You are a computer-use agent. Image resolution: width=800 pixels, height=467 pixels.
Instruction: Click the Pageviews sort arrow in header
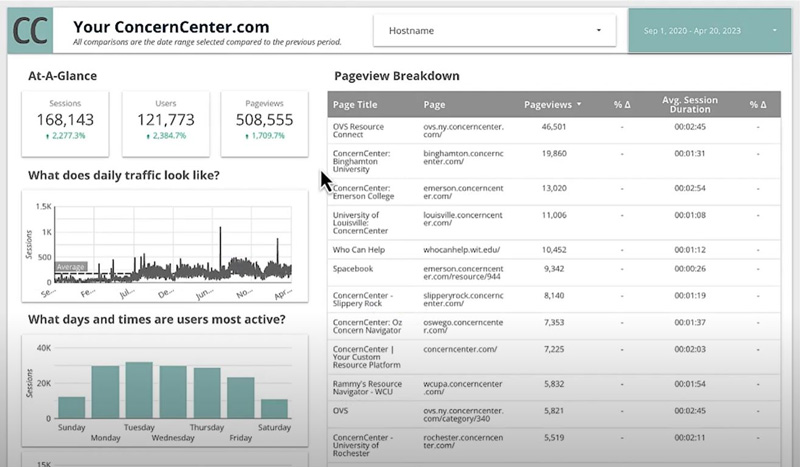(579, 104)
